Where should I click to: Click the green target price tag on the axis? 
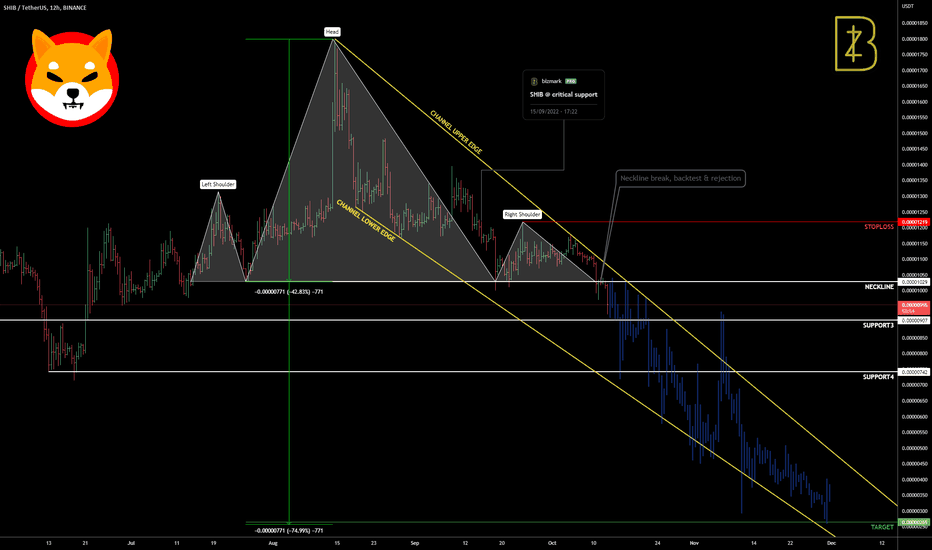click(x=914, y=523)
